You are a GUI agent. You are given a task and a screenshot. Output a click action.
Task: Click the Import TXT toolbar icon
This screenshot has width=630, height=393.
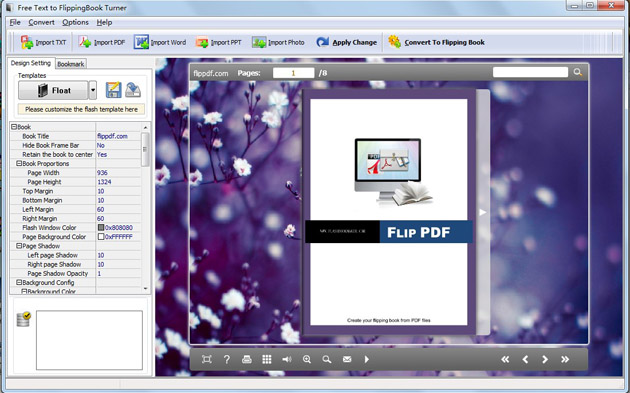tap(27, 42)
